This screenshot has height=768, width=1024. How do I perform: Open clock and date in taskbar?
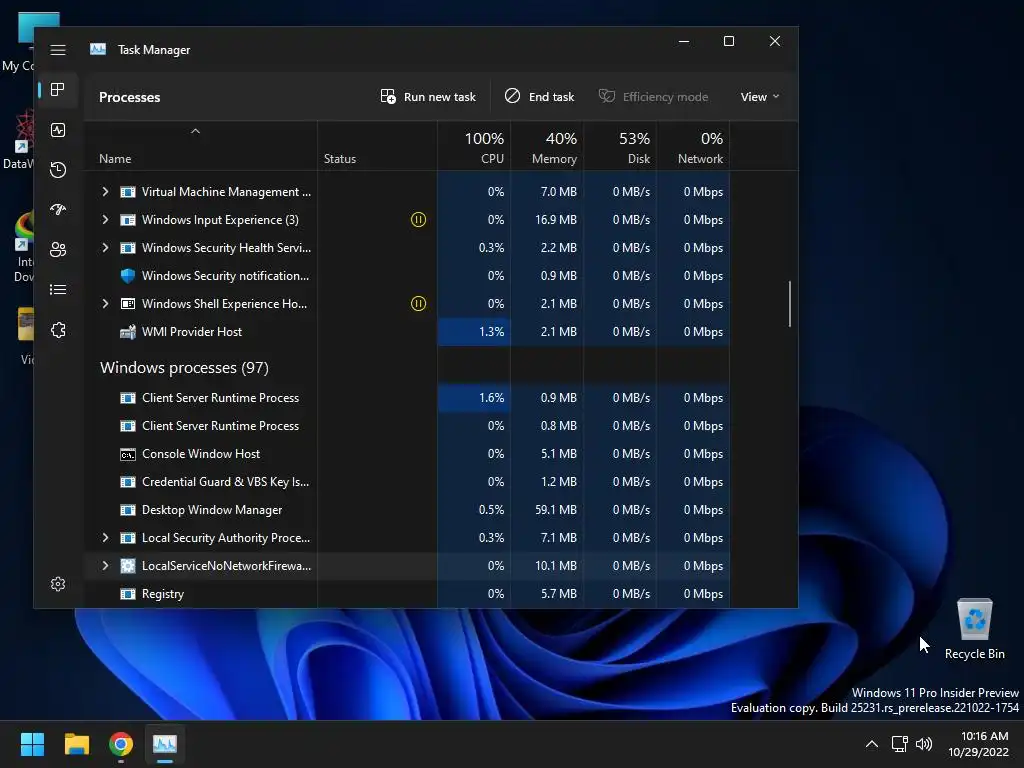coord(978,744)
